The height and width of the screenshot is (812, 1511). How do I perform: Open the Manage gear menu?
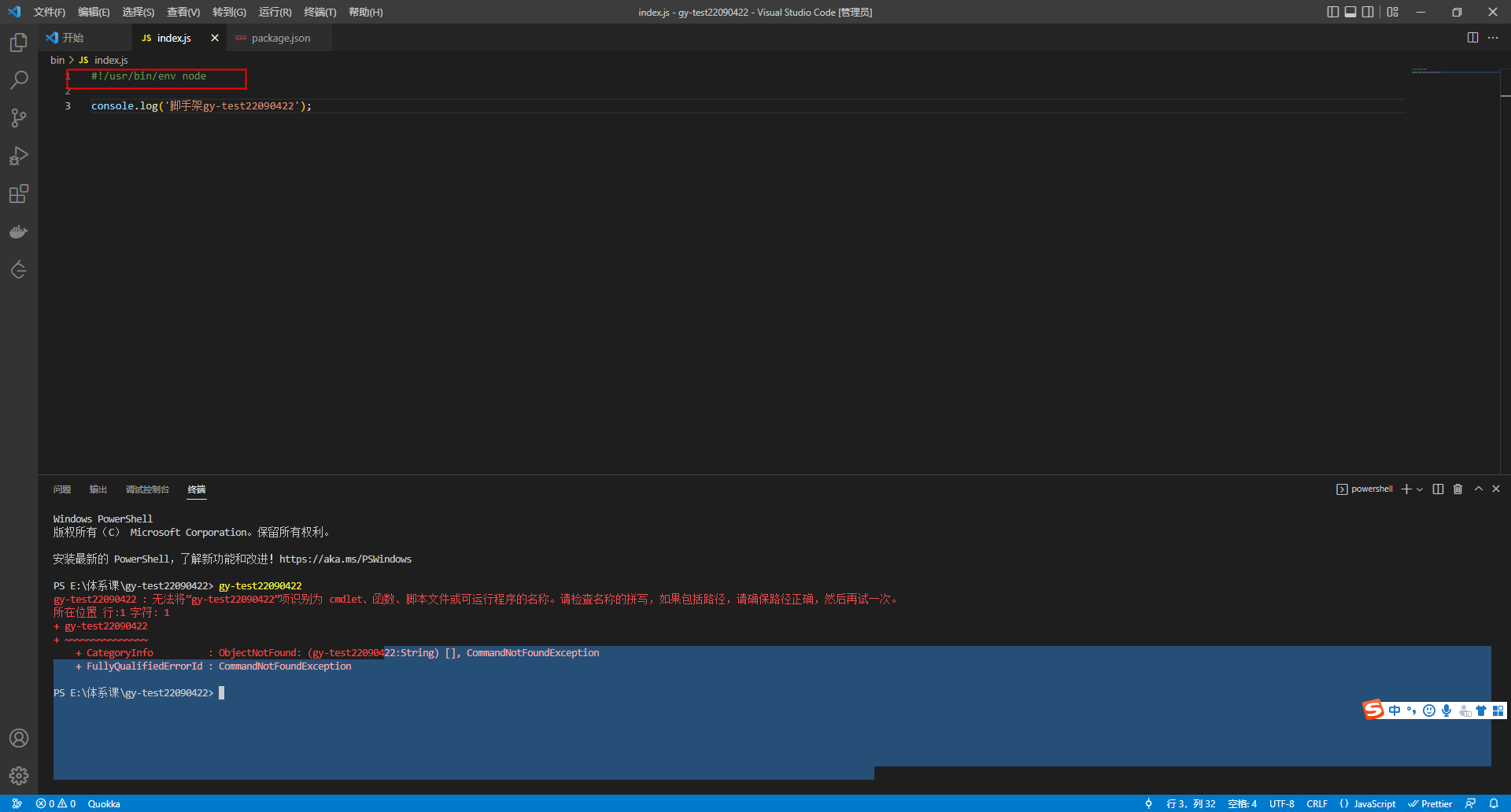[x=19, y=776]
